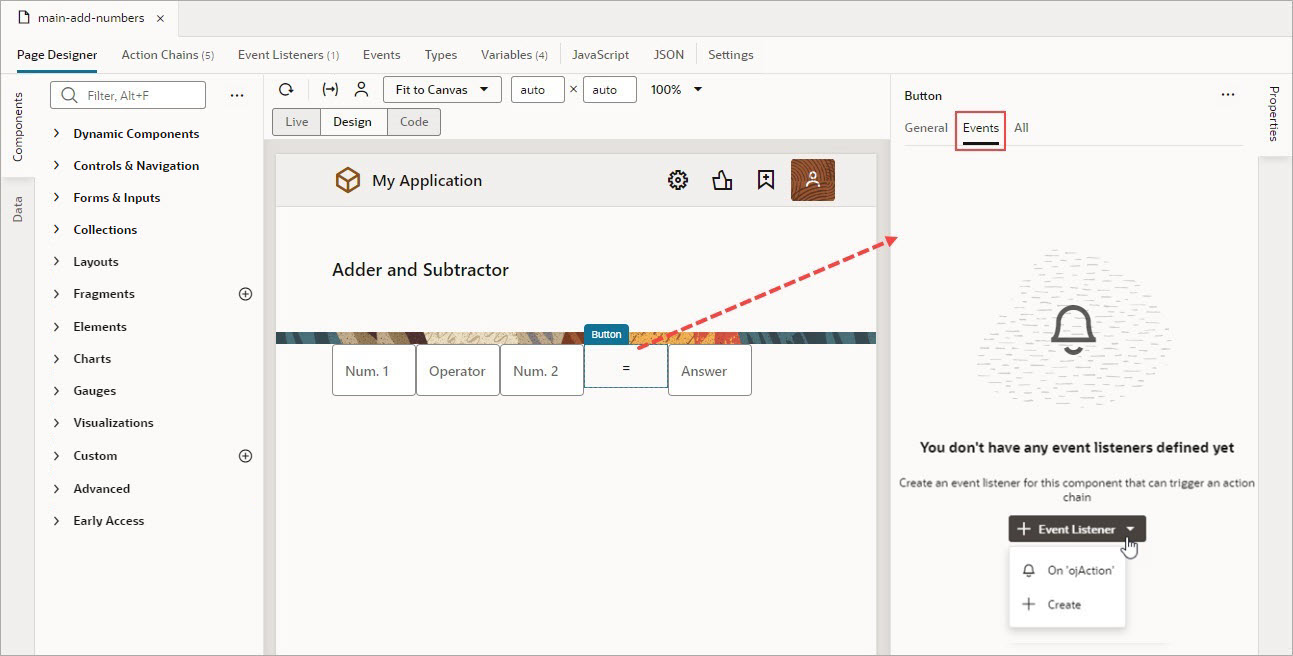Viewport: 1293px width, 656px height.
Task: Open the Components panel overflow menu
Action: 237,94
